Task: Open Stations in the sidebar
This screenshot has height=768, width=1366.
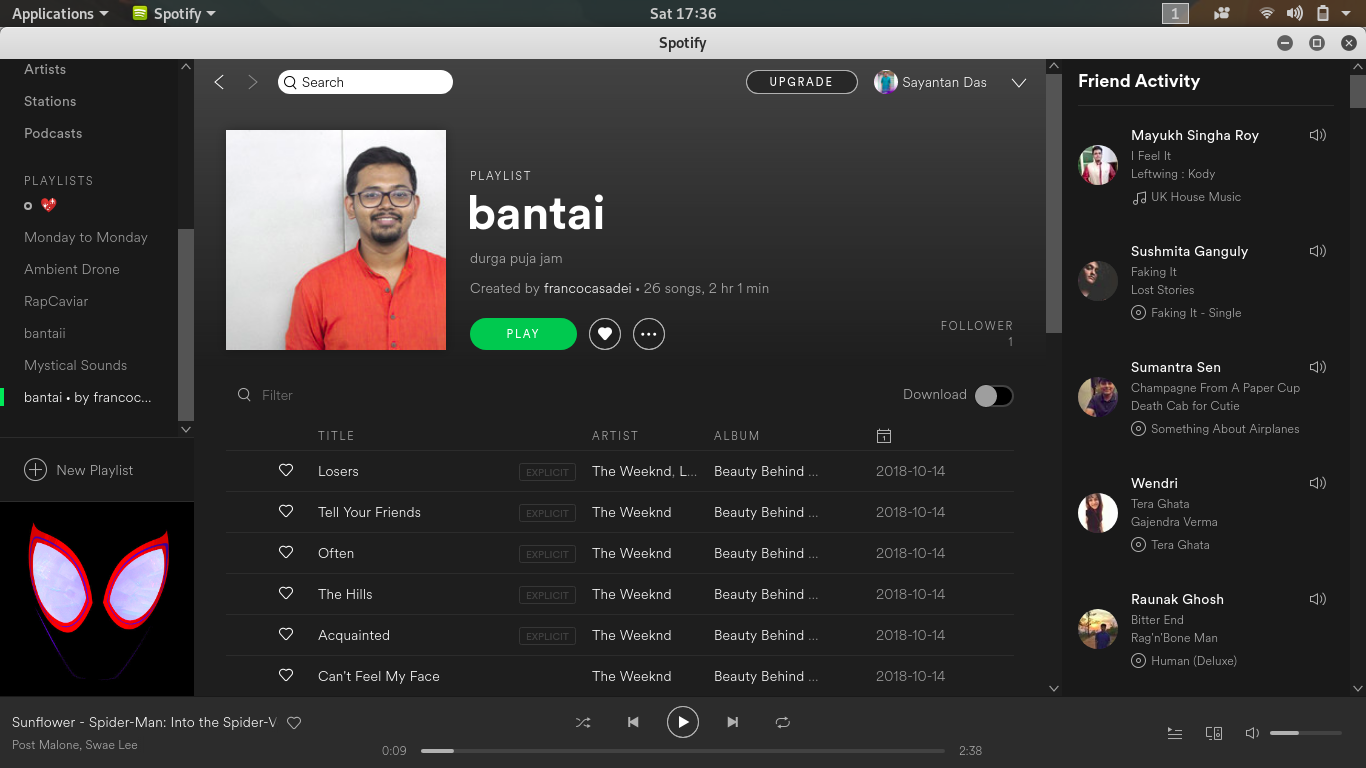Action: click(50, 101)
